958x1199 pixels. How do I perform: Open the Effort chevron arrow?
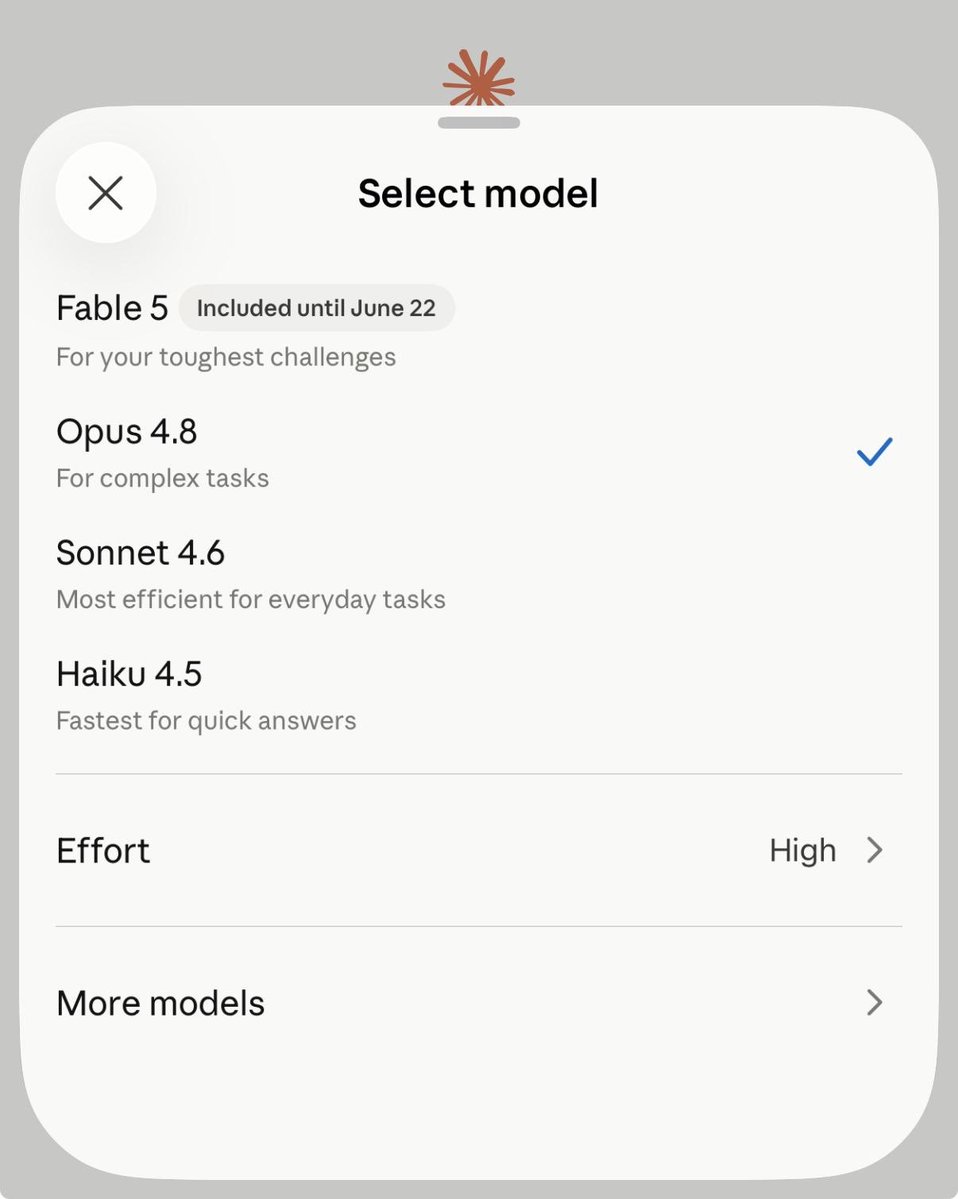point(875,850)
